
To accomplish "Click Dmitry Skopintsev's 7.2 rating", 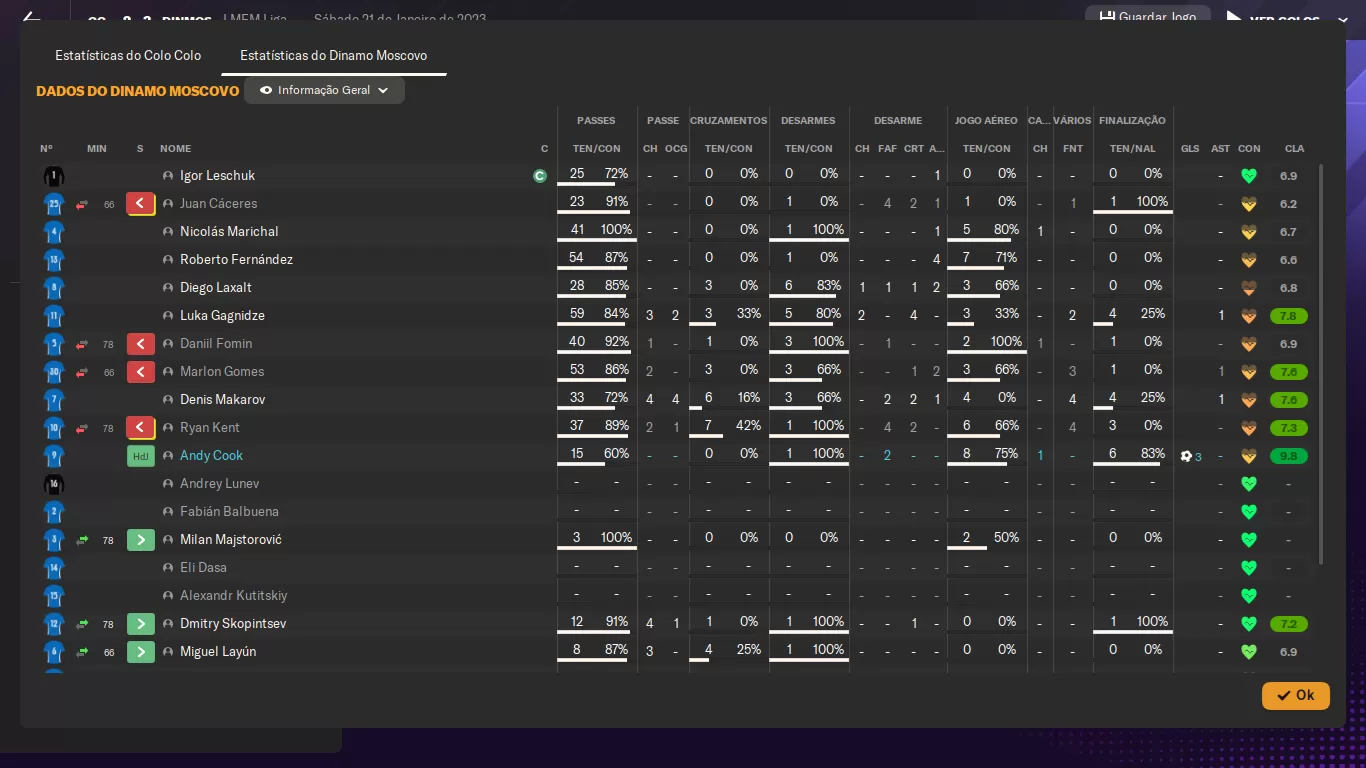I will (1289, 624).
